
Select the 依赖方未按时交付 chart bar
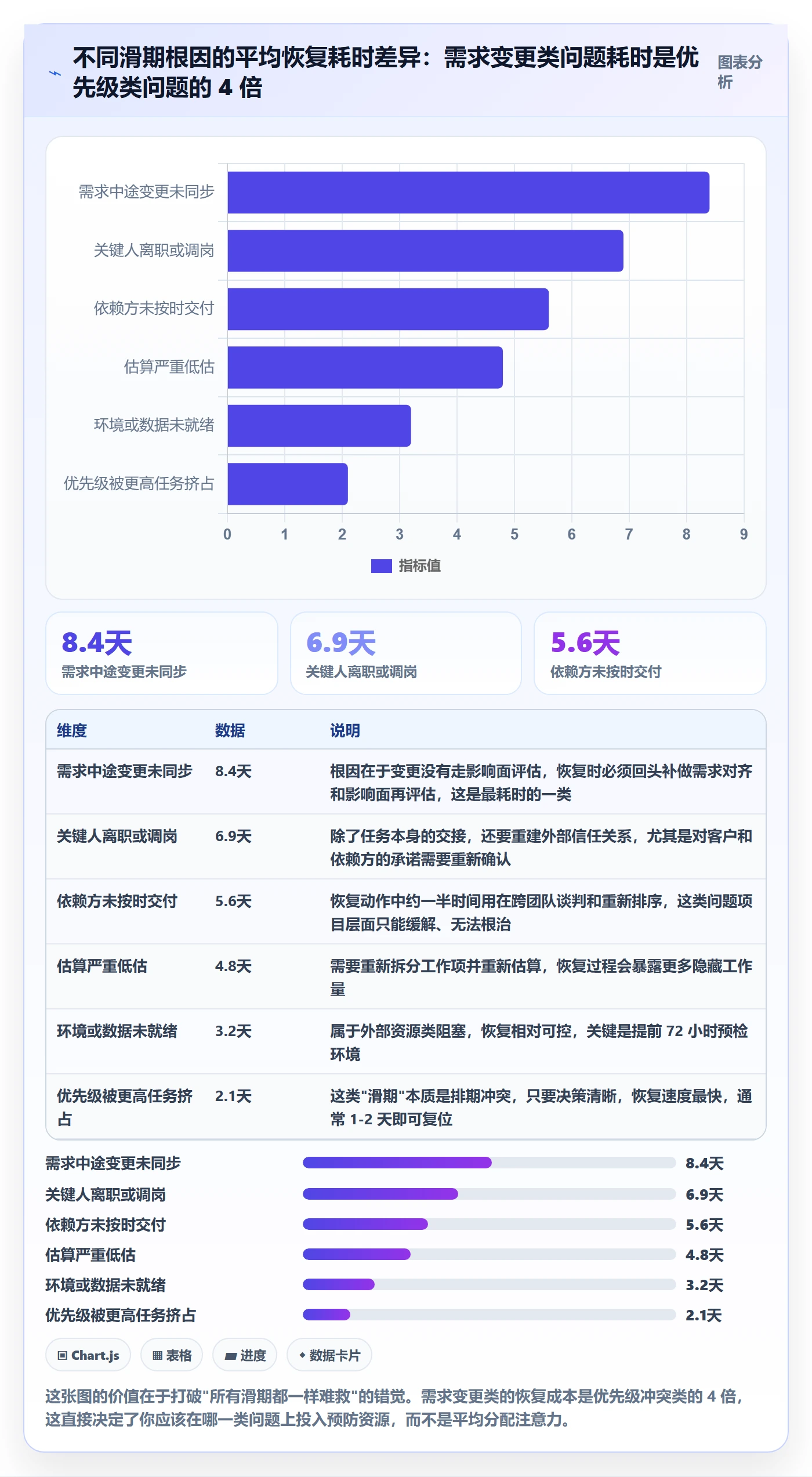point(388,309)
